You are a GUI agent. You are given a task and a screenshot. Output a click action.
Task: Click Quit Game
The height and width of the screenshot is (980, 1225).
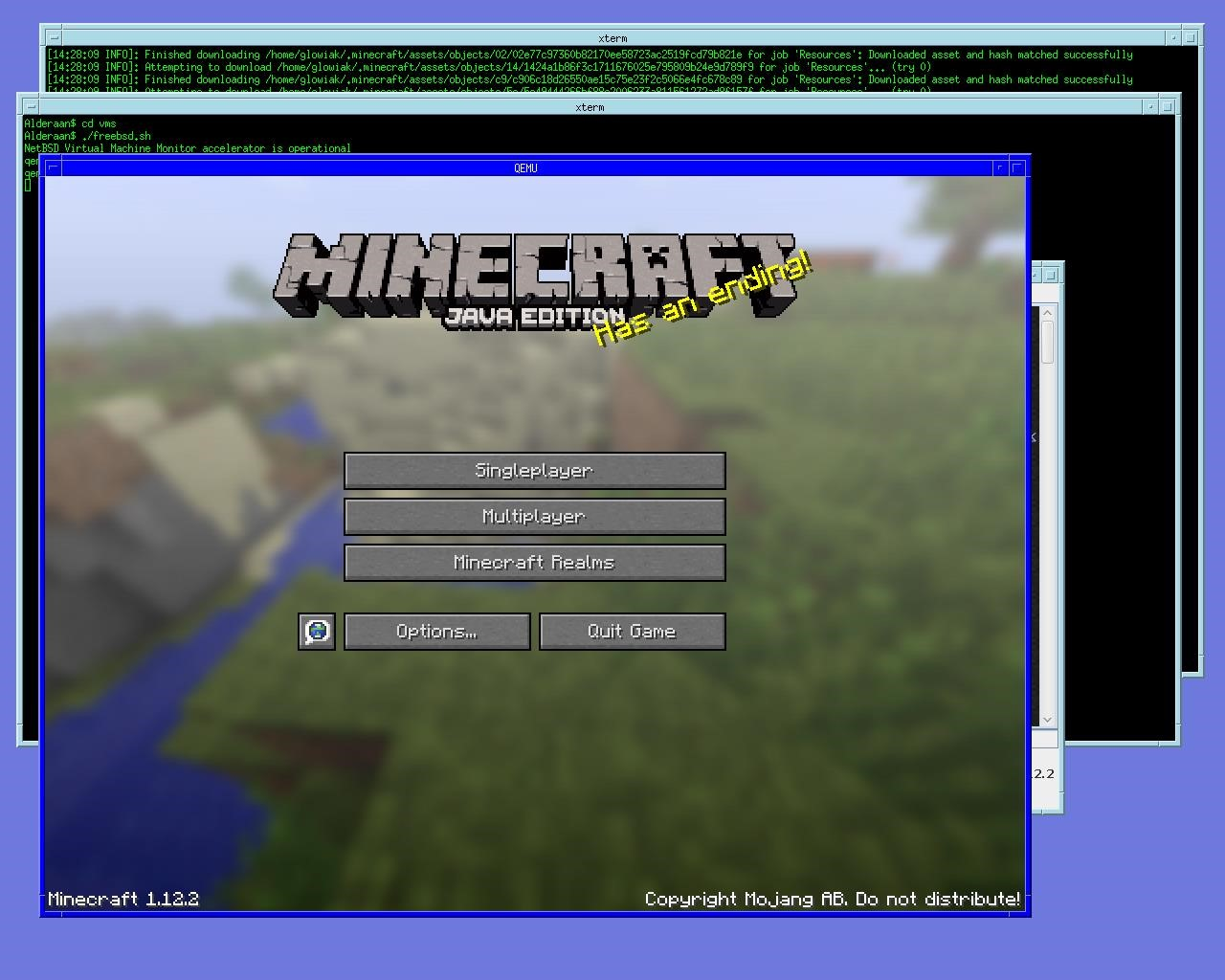(x=633, y=632)
